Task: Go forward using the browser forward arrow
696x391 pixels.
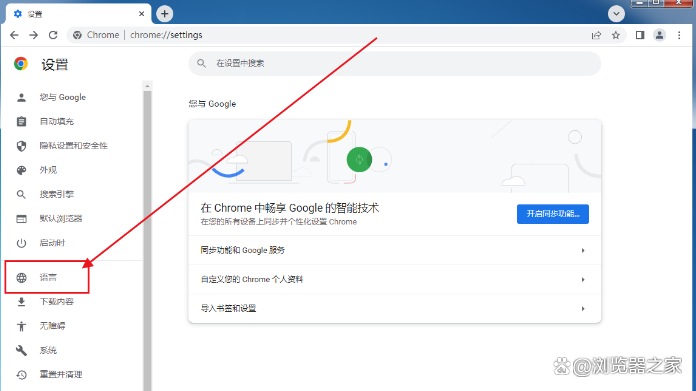Action: tap(34, 35)
